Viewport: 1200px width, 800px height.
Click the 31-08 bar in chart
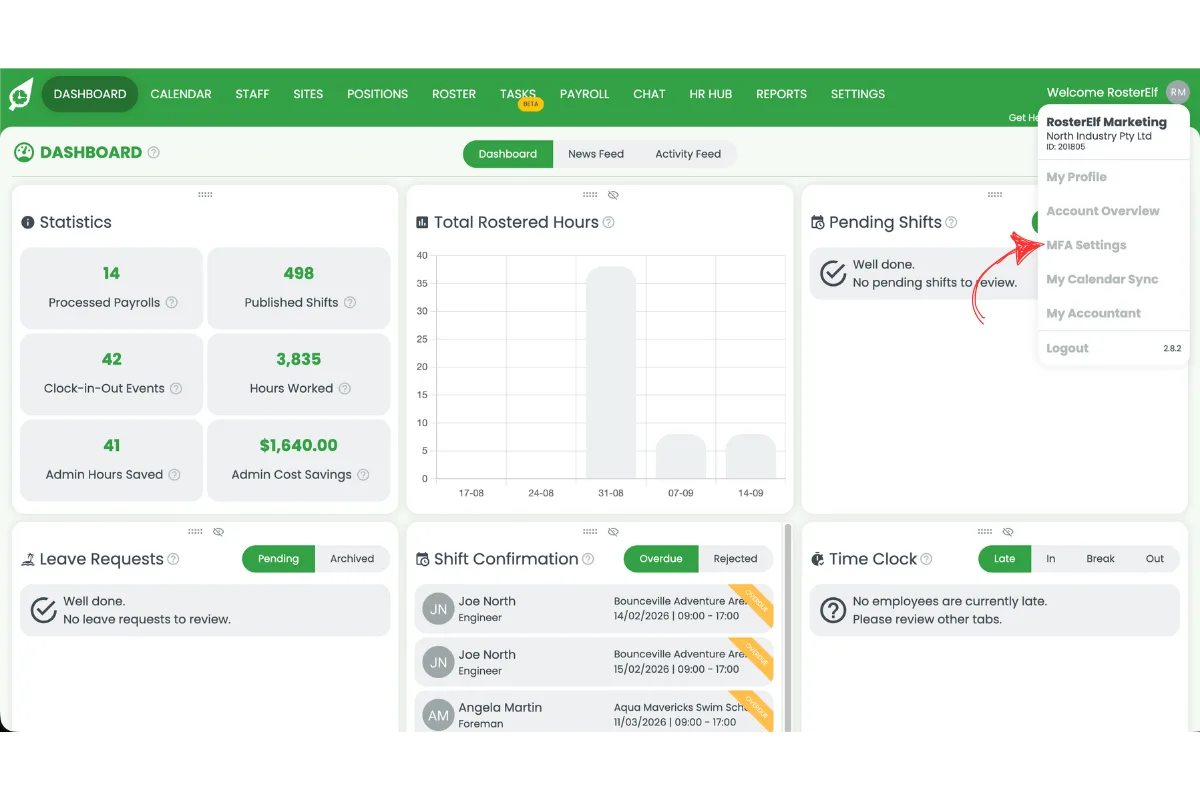(x=611, y=373)
